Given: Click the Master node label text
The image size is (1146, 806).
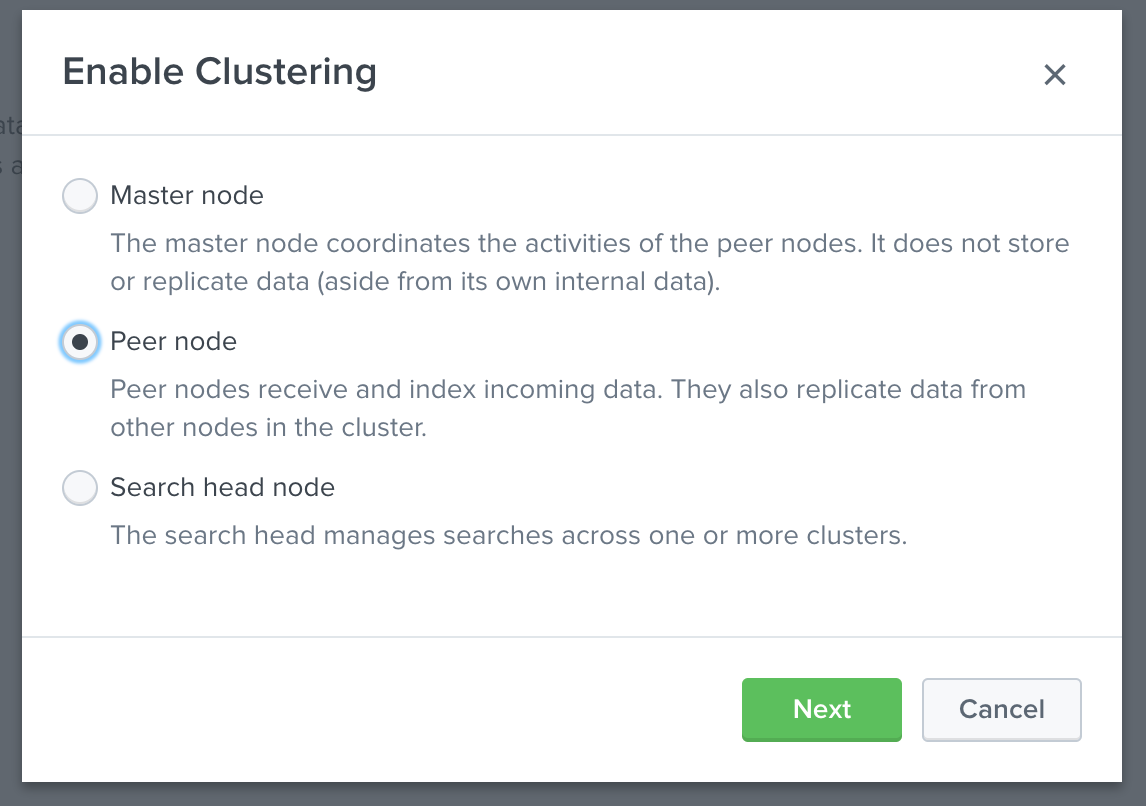Looking at the screenshot, I should click(x=187, y=196).
